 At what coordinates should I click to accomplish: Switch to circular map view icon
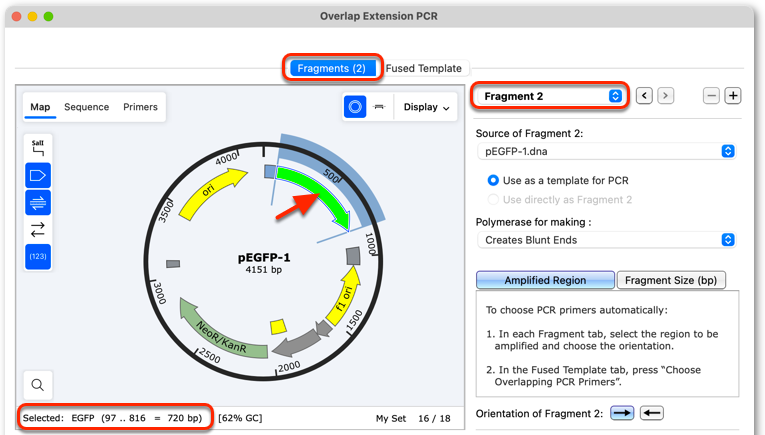pos(355,106)
